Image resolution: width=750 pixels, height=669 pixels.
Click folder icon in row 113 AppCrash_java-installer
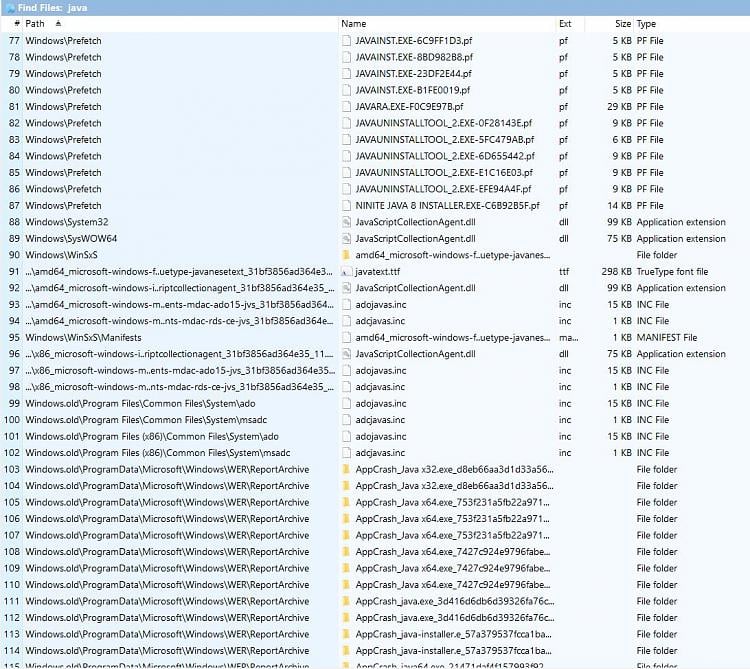[x=346, y=635]
